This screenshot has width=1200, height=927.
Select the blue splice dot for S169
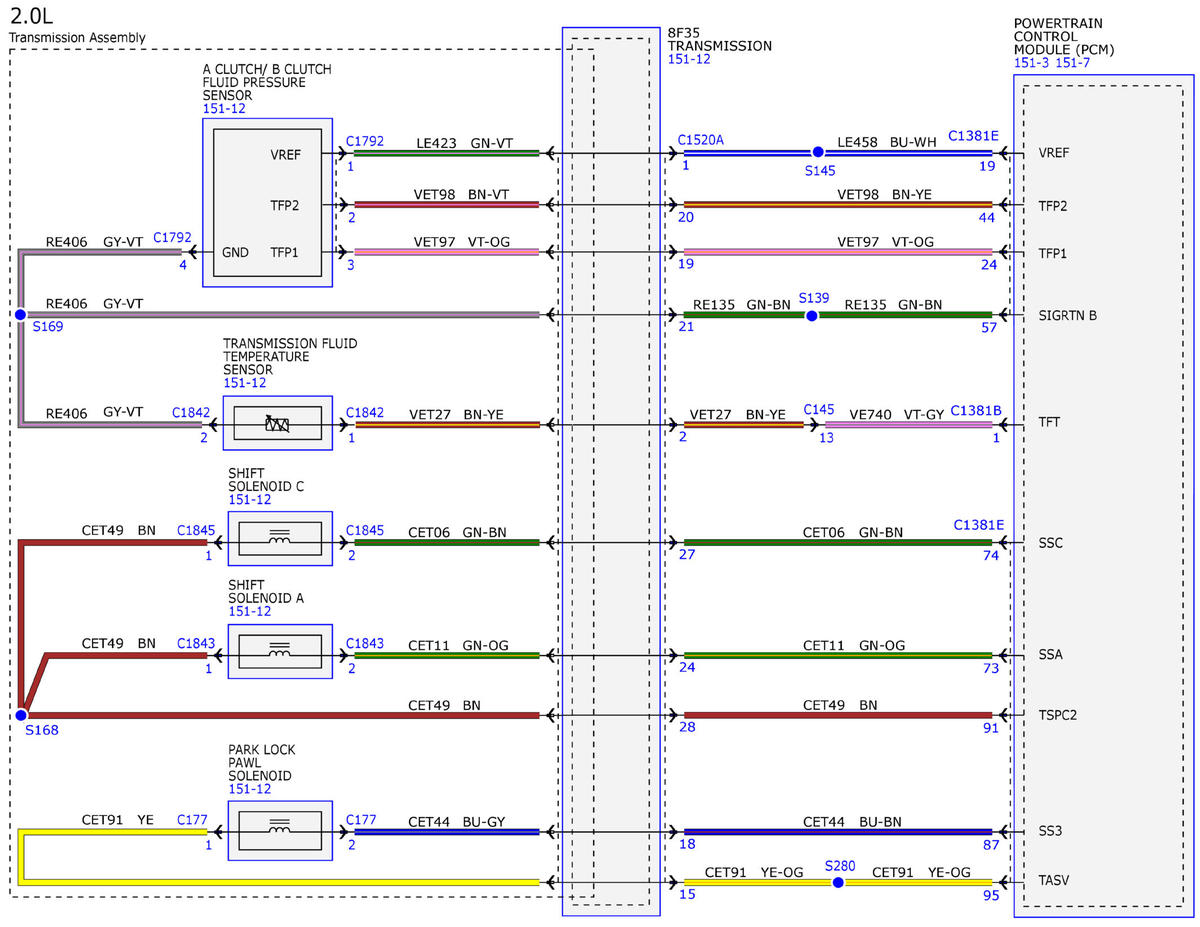[x=20, y=314]
